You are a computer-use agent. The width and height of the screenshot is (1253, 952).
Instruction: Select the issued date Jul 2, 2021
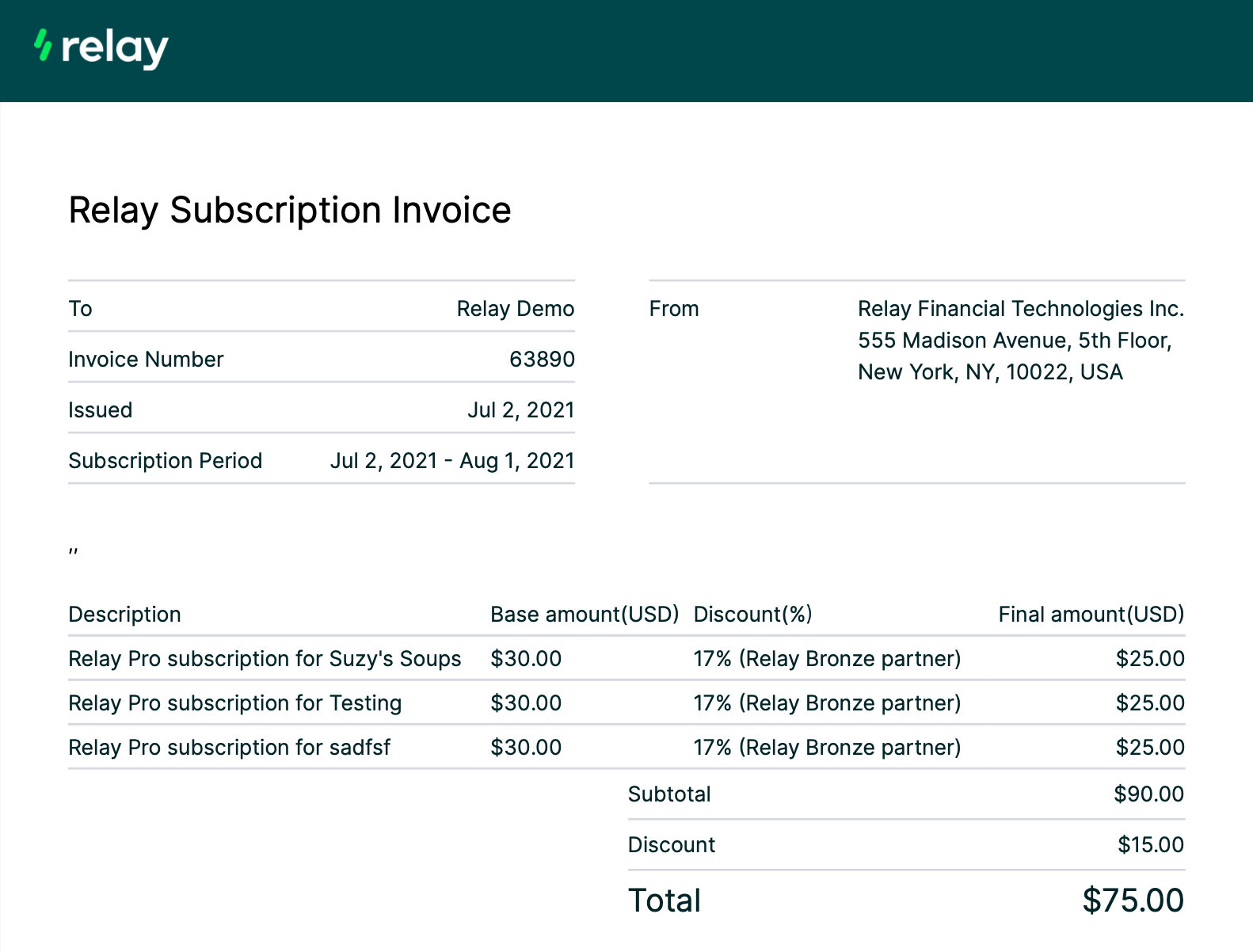521,410
